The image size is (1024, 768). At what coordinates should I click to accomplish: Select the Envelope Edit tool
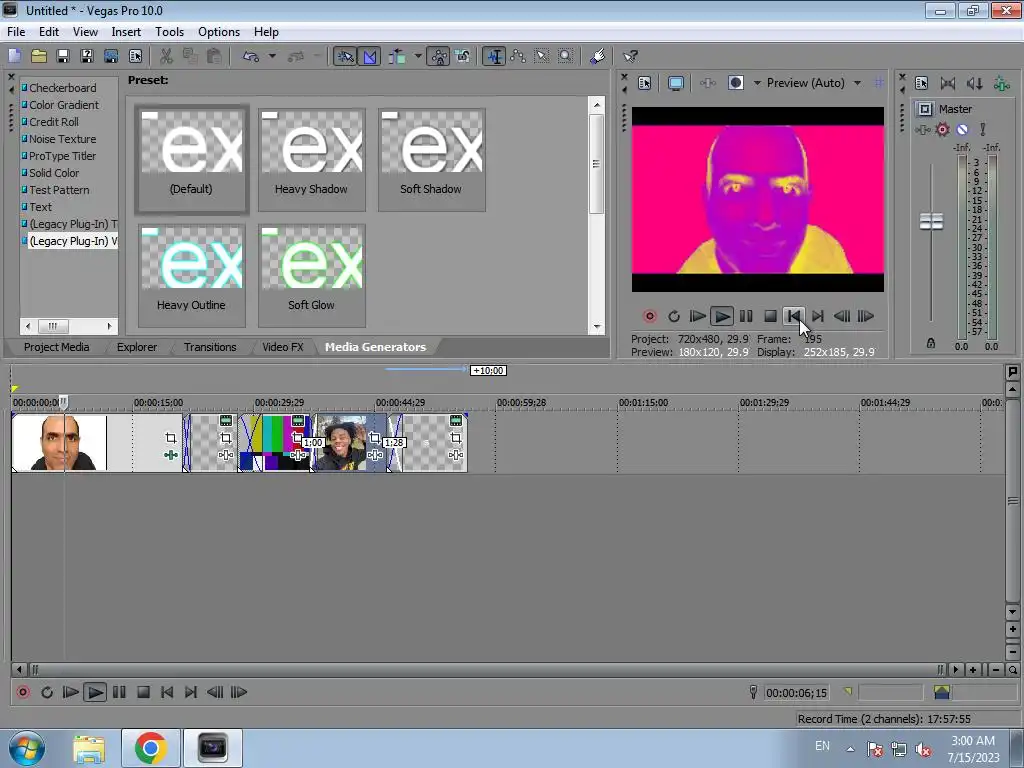[519, 56]
